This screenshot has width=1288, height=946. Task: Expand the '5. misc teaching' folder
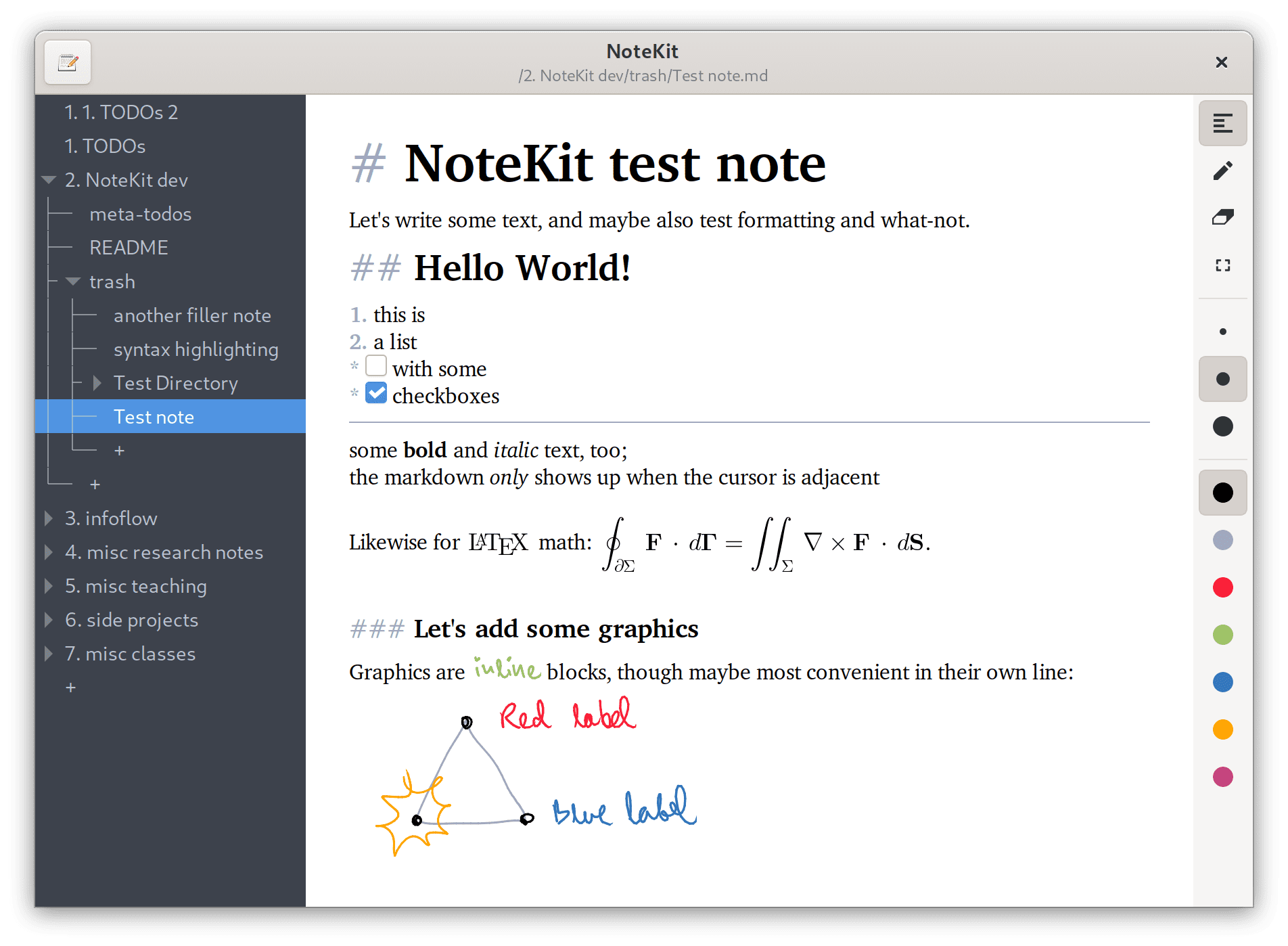[49, 586]
